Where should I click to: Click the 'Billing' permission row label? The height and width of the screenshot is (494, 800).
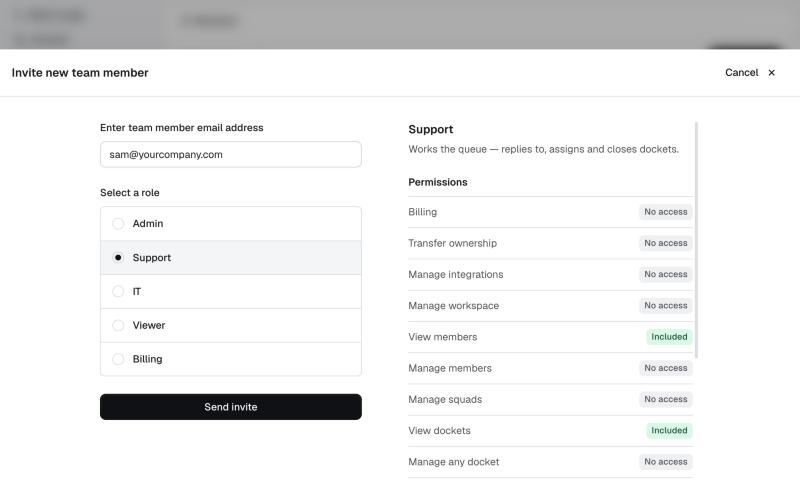(x=422, y=212)
